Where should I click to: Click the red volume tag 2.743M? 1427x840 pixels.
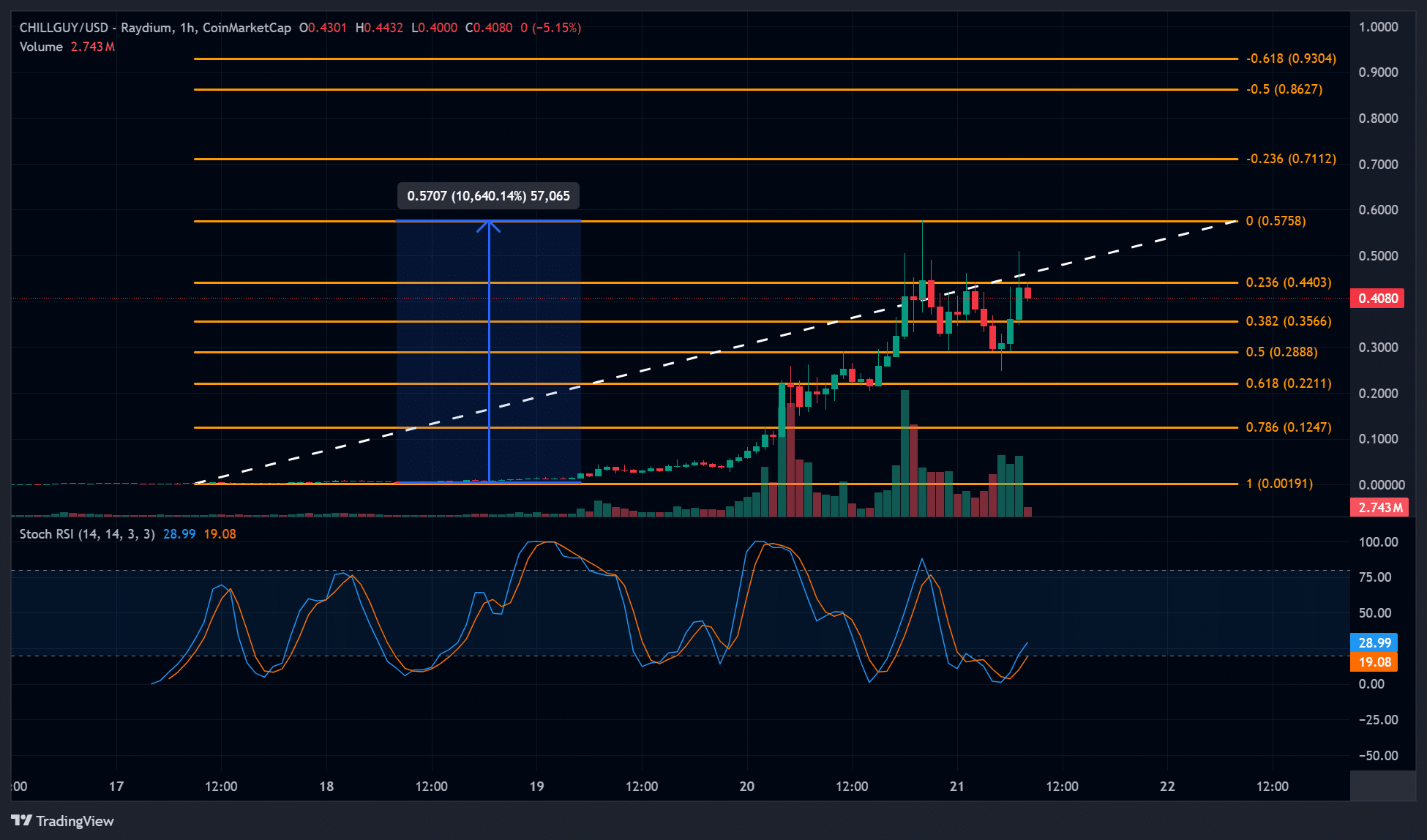click(x=1379, y=508)
